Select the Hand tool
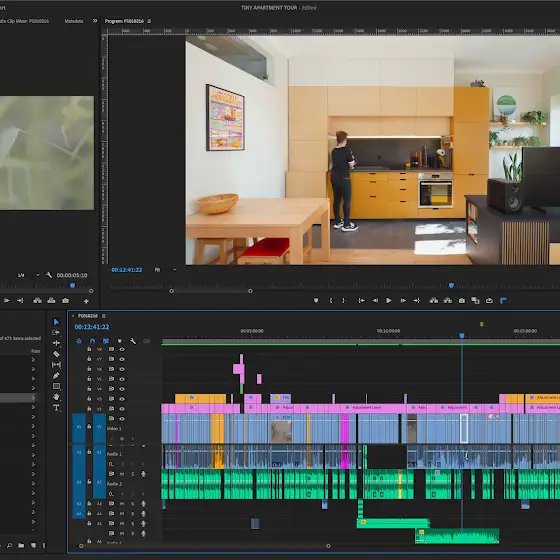 (x=56, y=397)
